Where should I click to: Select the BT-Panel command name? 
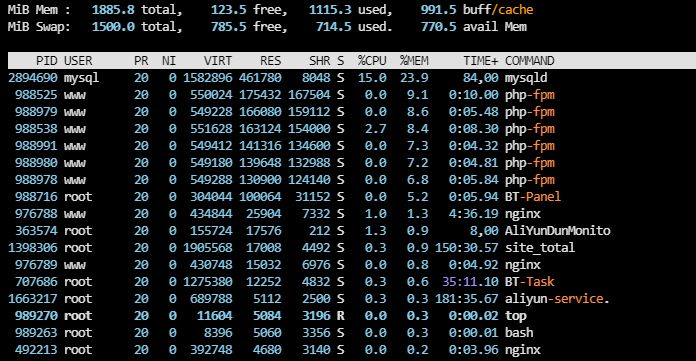533,197
